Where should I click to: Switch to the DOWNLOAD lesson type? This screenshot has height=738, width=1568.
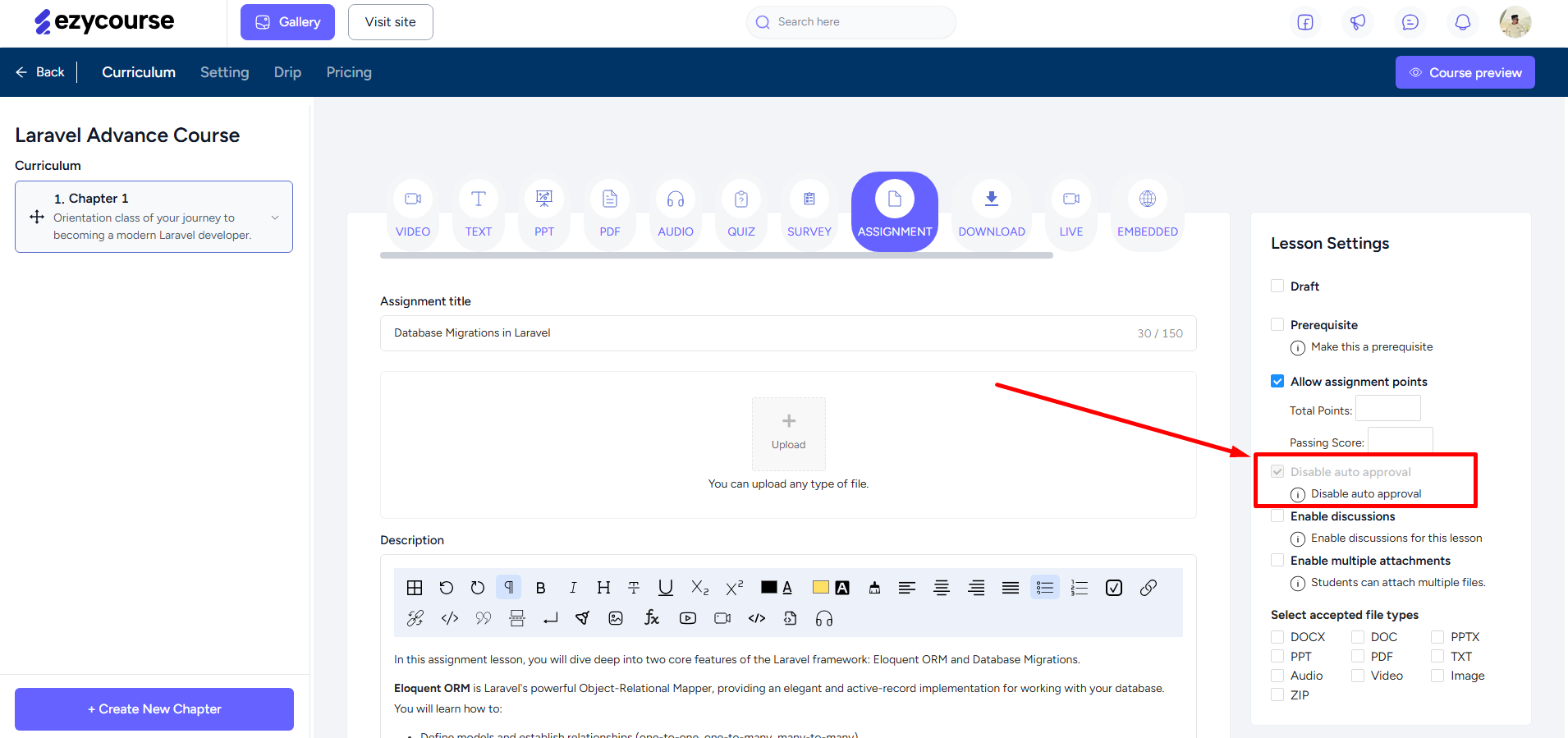pos(992,210)
